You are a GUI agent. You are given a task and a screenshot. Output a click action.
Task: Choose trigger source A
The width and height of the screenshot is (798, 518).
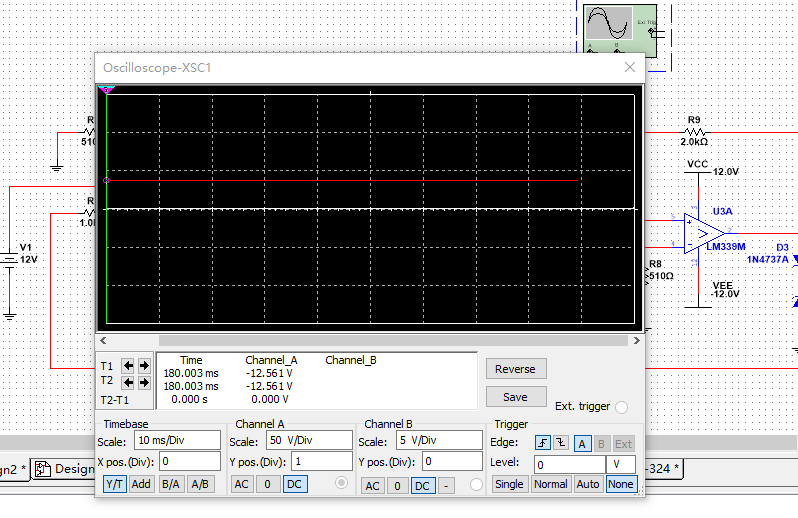tap(582, 444)
